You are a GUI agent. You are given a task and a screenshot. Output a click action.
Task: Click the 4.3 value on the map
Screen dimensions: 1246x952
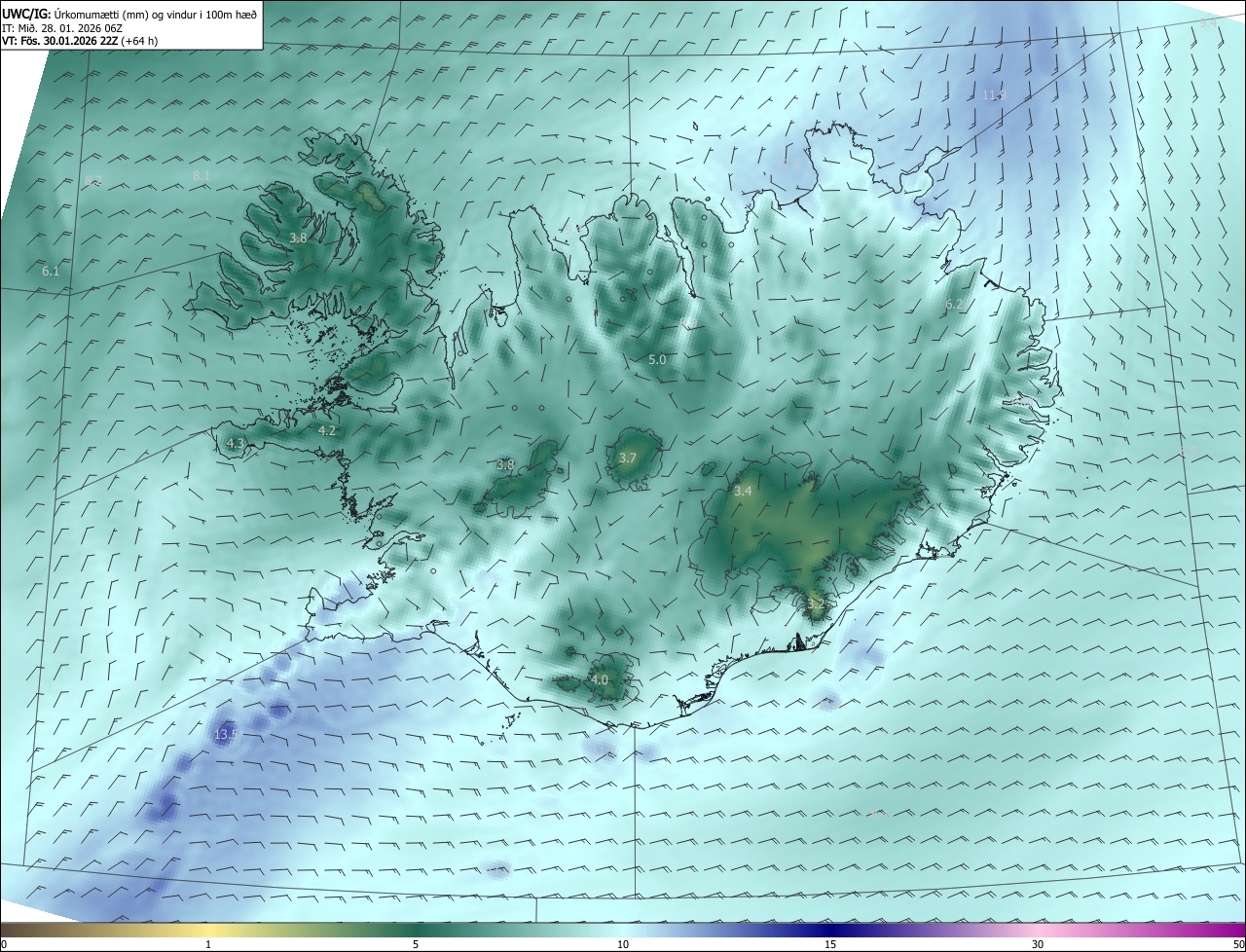(235, 444)
